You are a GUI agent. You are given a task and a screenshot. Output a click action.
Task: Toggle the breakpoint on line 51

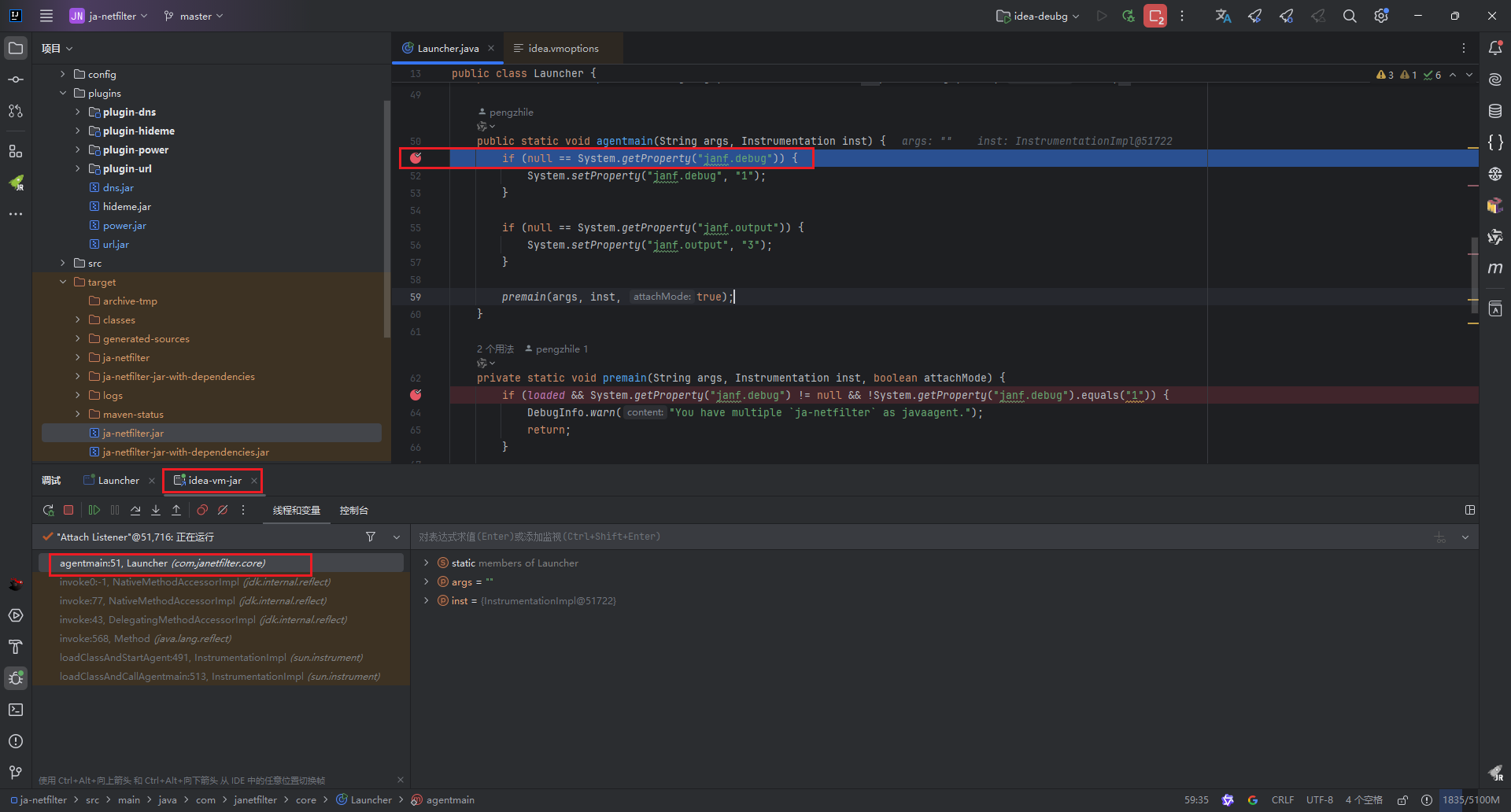[x=416, y=158]
